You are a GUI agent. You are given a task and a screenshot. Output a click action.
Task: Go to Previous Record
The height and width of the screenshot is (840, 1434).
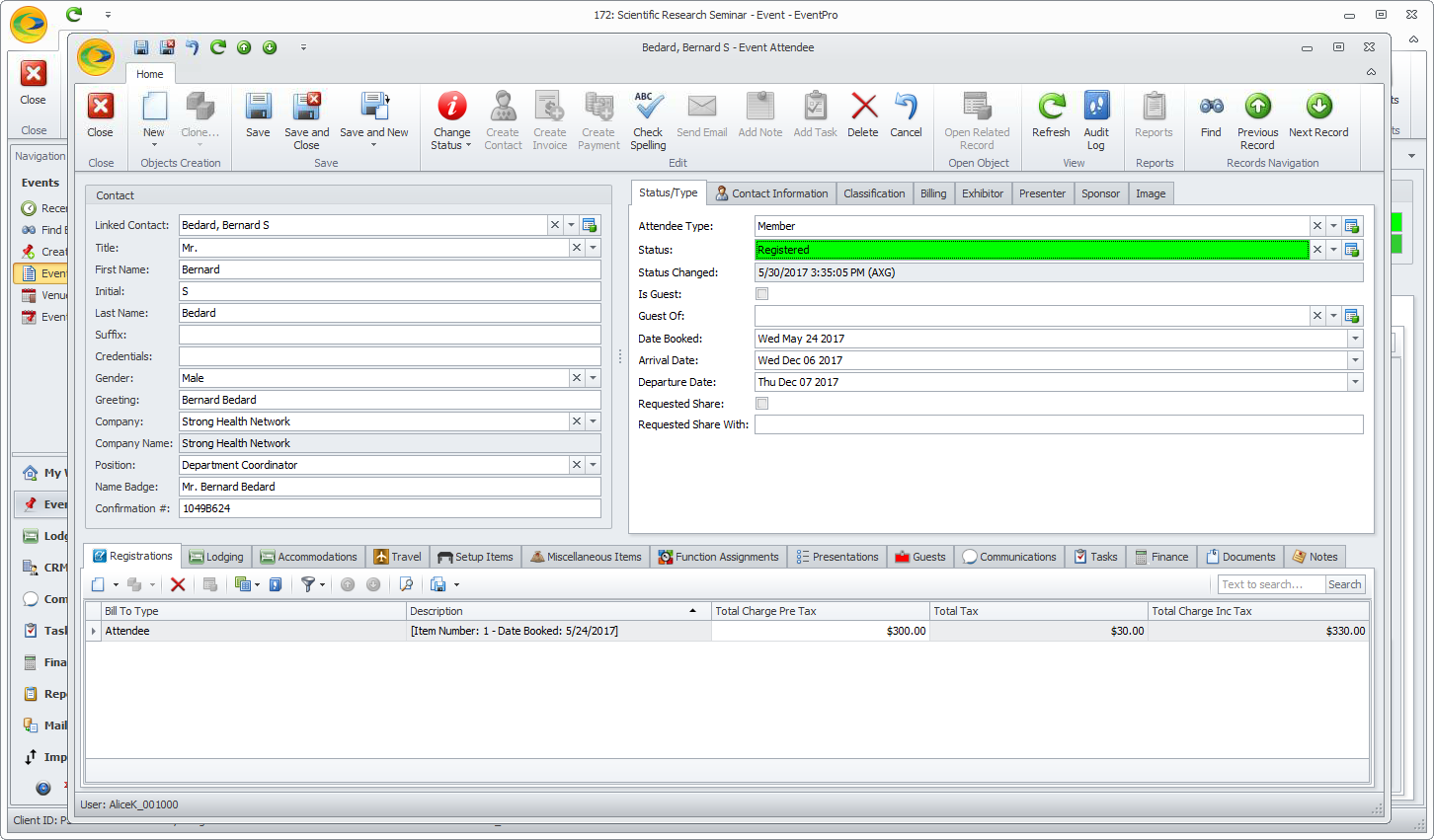(x=1257, y=119)
